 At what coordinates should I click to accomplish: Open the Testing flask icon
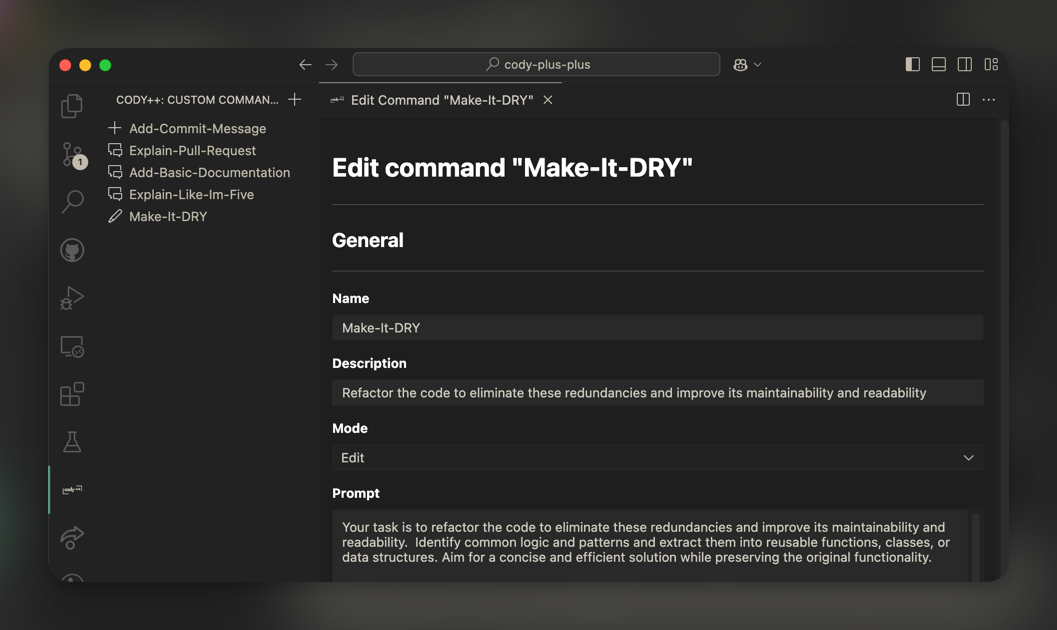pyautogui.click(x=72, y=442)
